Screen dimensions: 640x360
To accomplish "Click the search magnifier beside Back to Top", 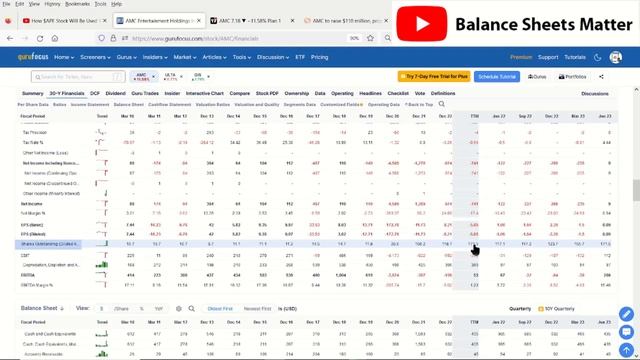I will [x=442, y=104].
